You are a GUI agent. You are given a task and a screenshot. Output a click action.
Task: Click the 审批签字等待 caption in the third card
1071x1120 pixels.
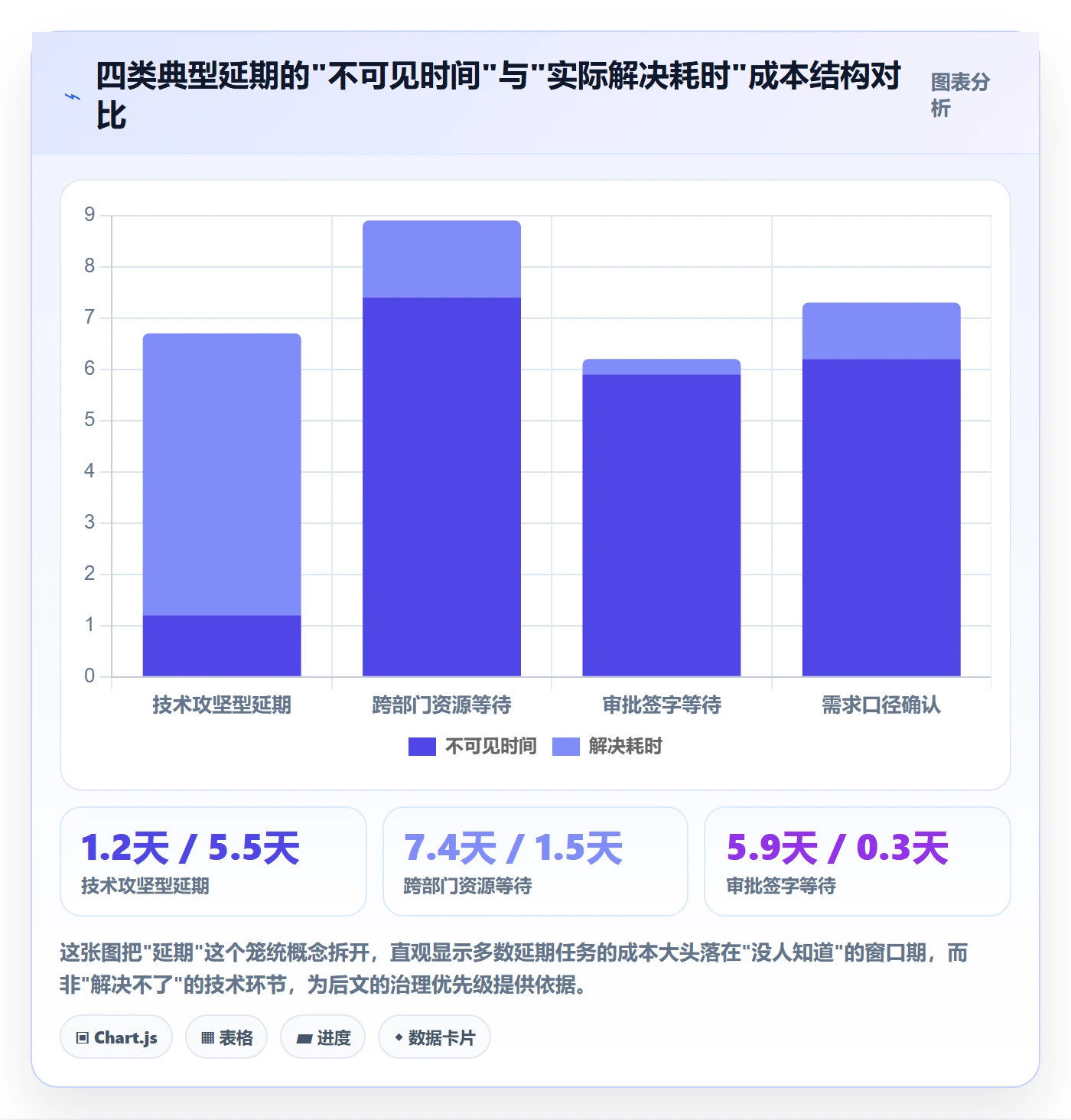[x=781, y=886]
